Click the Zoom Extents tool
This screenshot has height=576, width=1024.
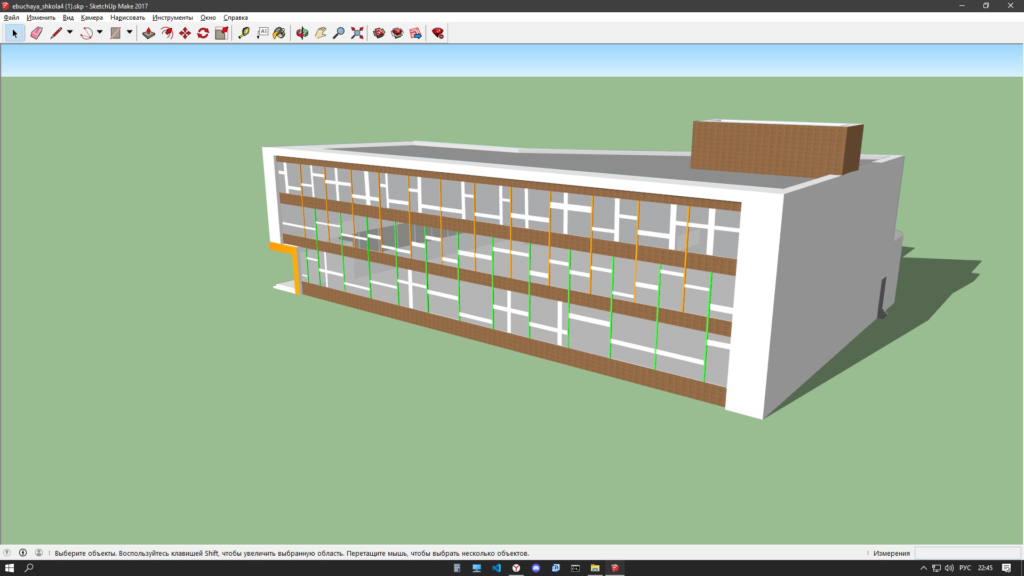(357, 33)
